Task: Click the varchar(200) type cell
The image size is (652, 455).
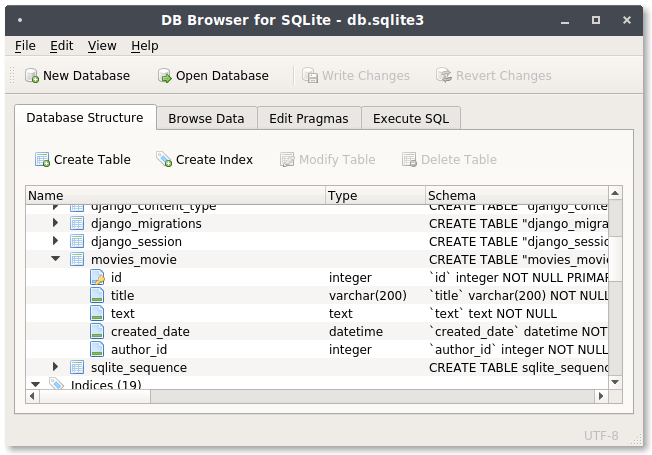Action: coord(368,295)
